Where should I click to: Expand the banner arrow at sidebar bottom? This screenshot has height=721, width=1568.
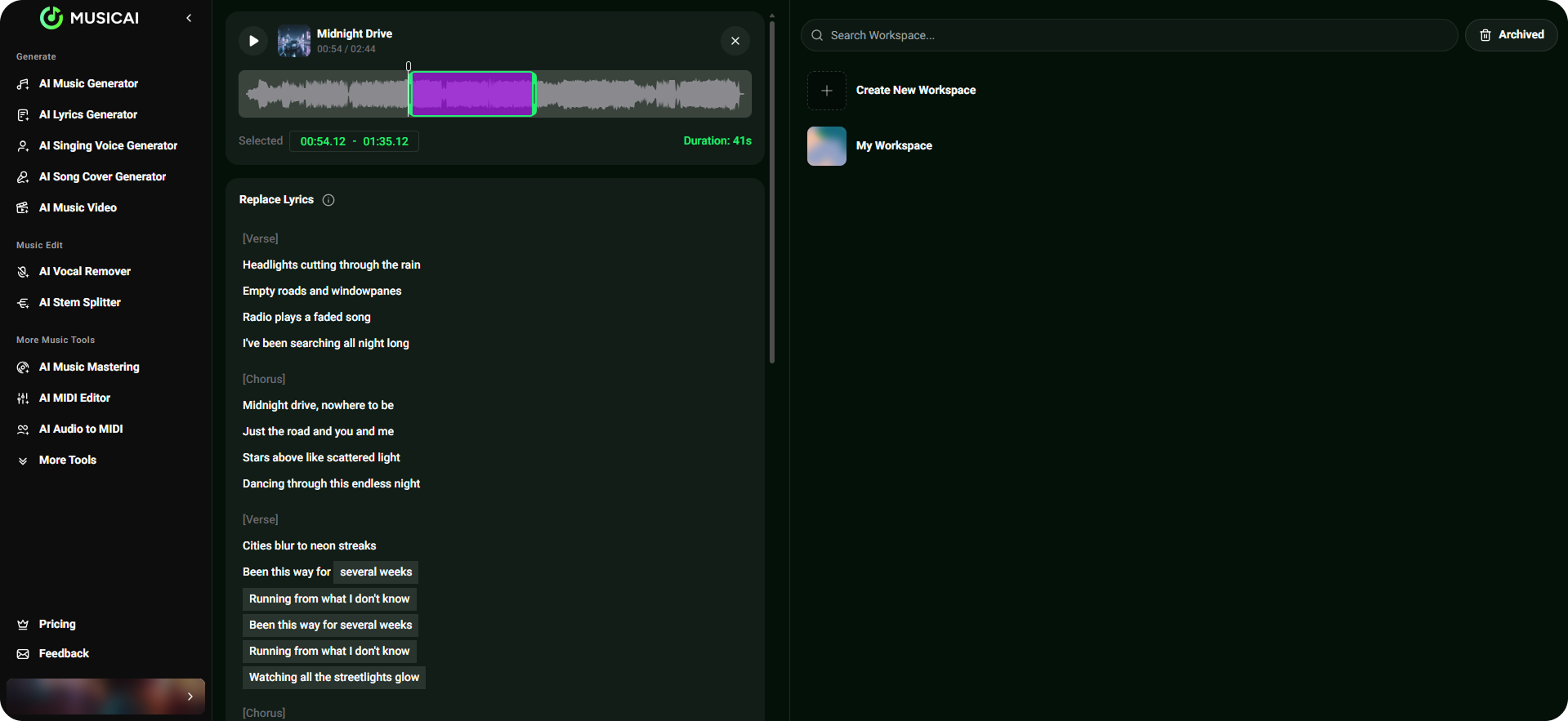(x=190, y=697)
